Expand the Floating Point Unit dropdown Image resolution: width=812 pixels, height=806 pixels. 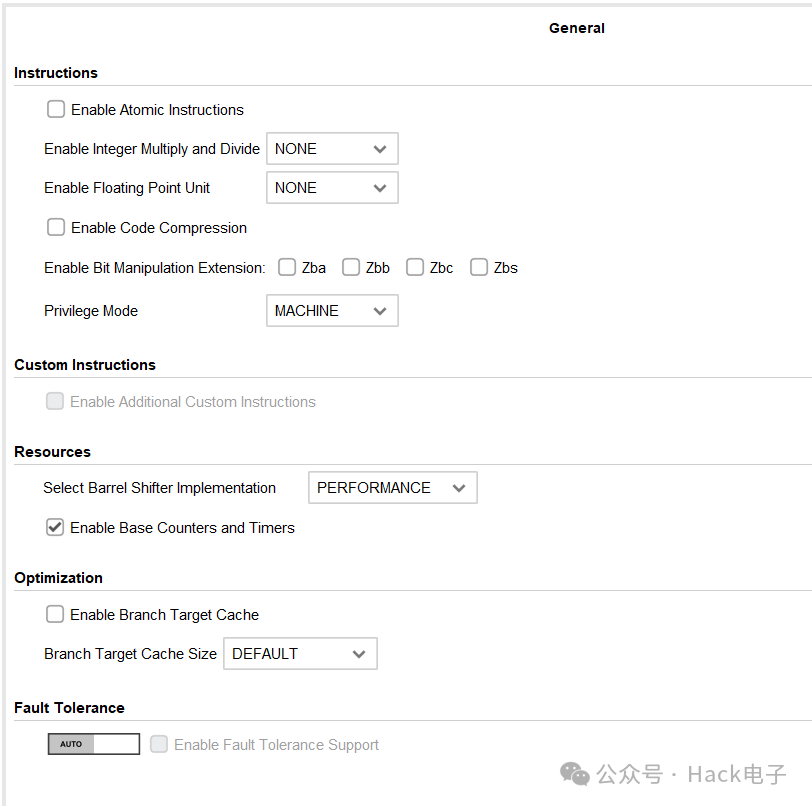point(332,188)
